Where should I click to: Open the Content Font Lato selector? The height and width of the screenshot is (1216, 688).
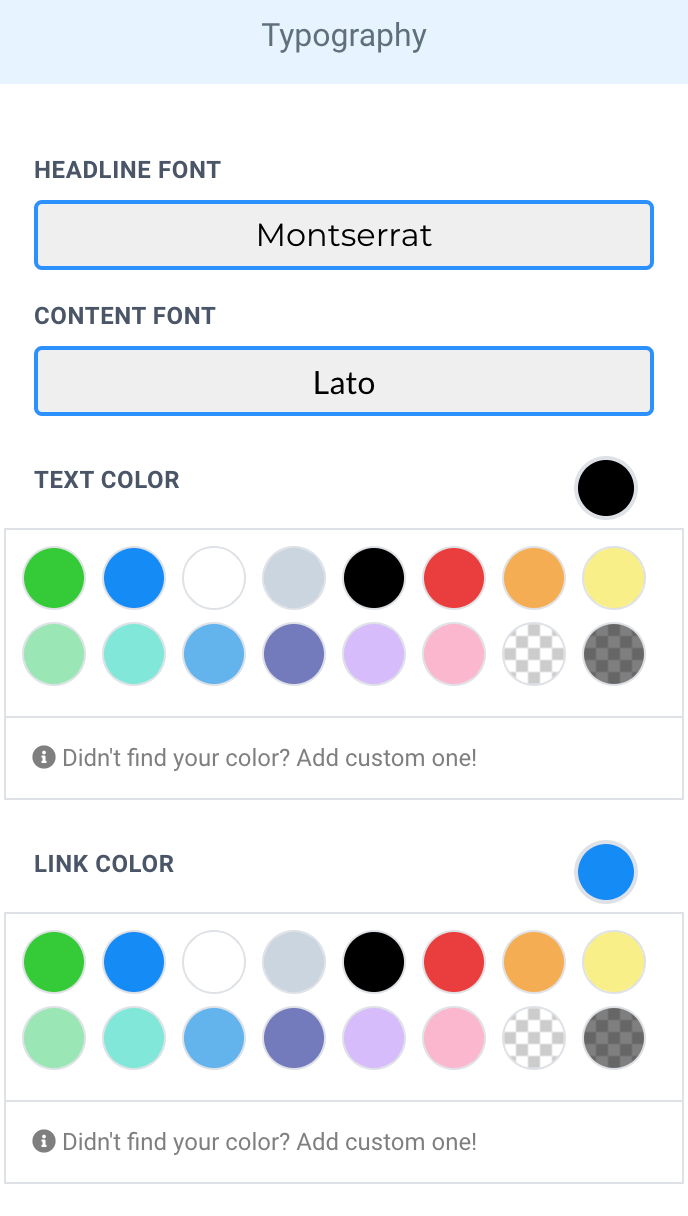pos(344,381)
